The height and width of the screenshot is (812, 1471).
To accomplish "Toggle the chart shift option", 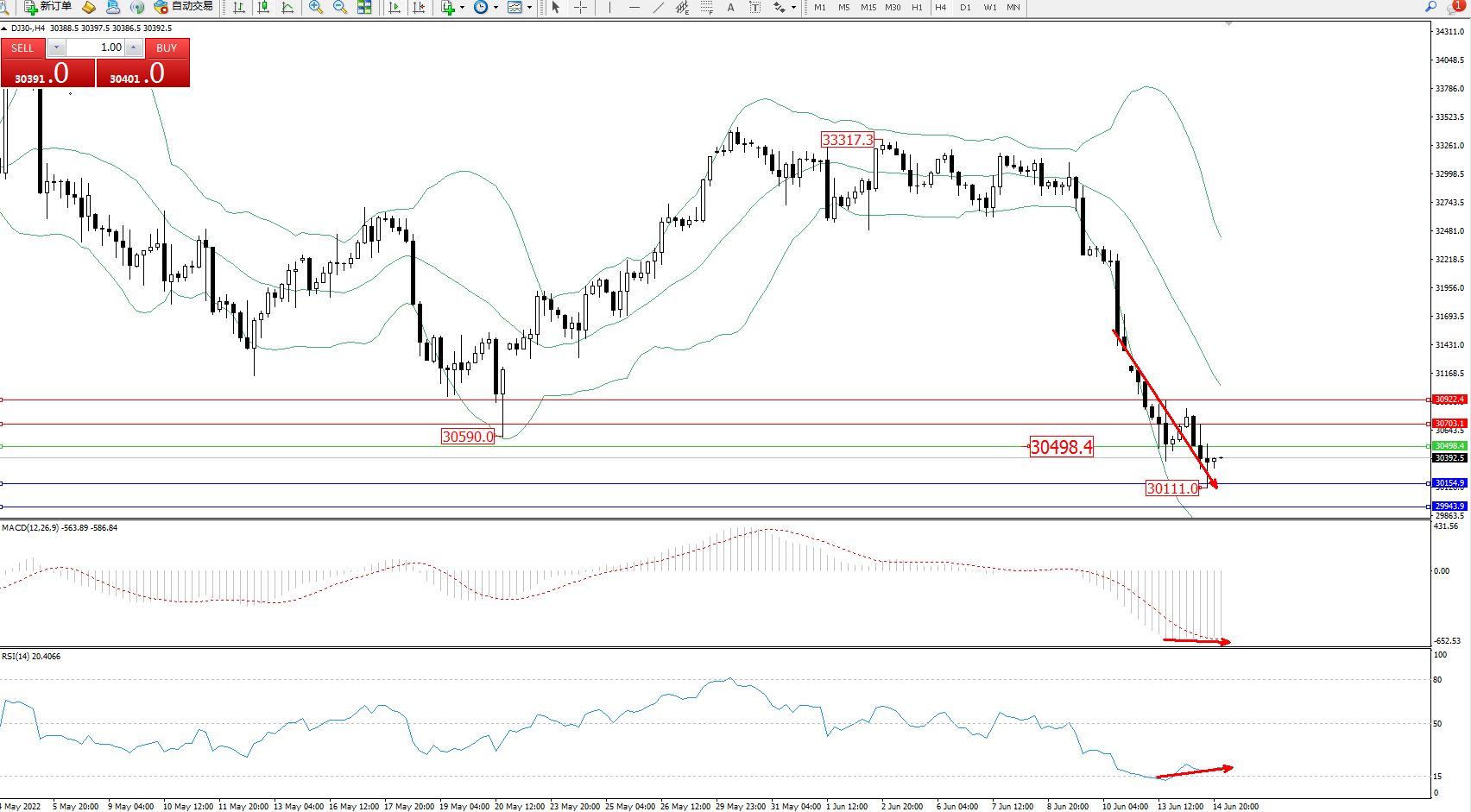I will coord(419,7).
